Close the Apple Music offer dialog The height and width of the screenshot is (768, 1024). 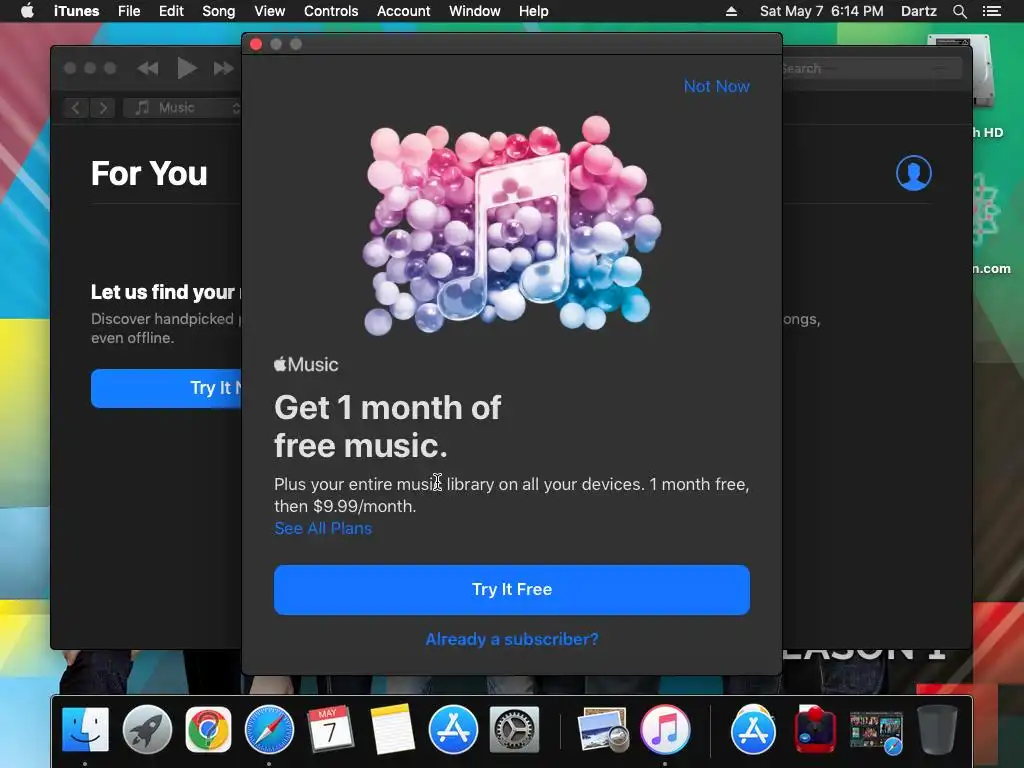[256, 44]
